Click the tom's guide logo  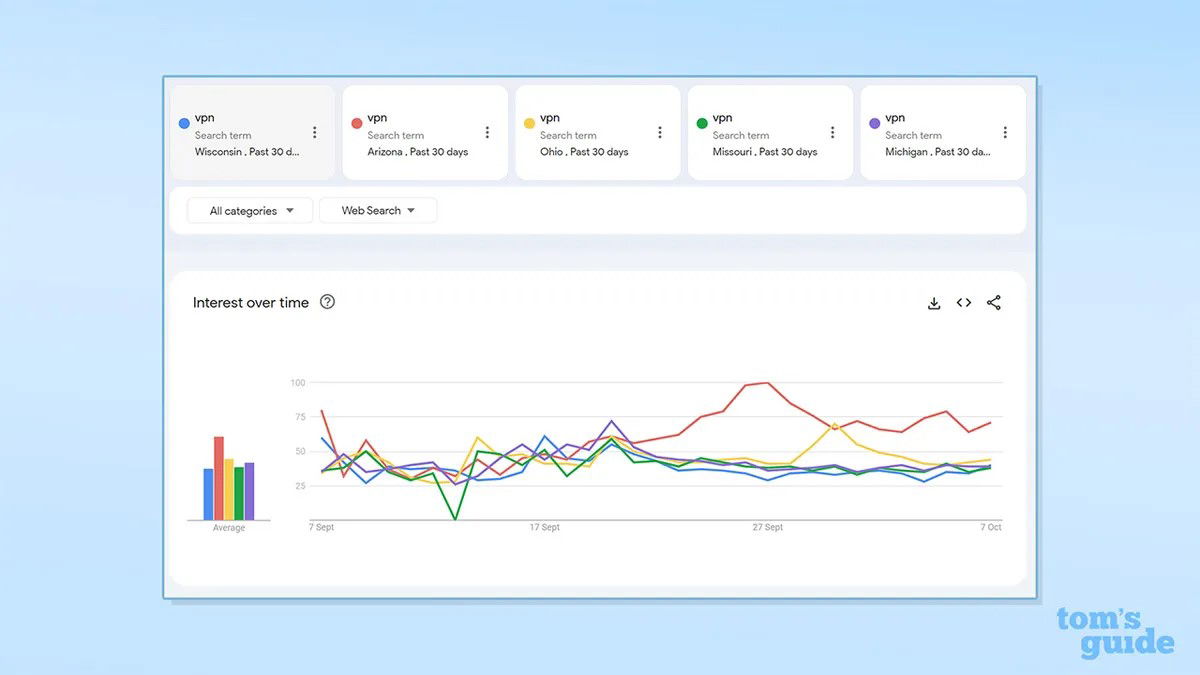(x=1117, y=630)
